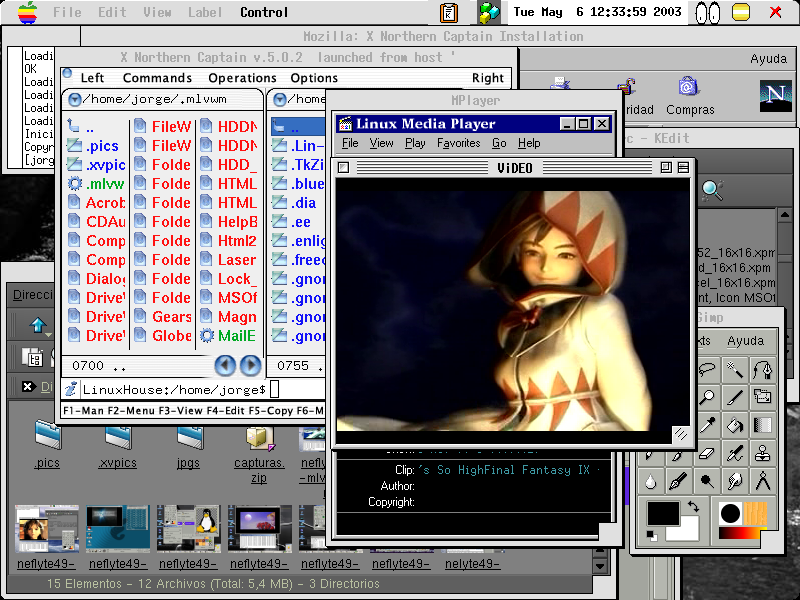Select the GIMP airbrush tool
Viewport: 800px width, 600px height.
point(735,453)
